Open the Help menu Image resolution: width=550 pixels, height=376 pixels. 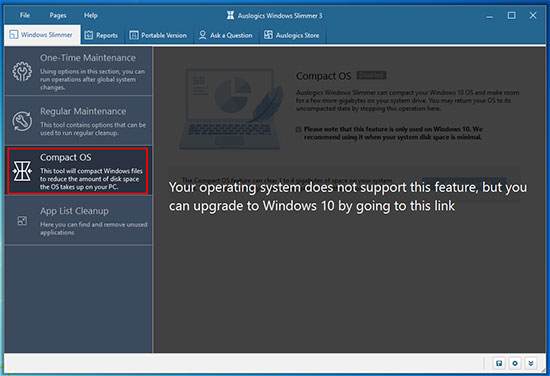tap(90, 15)
